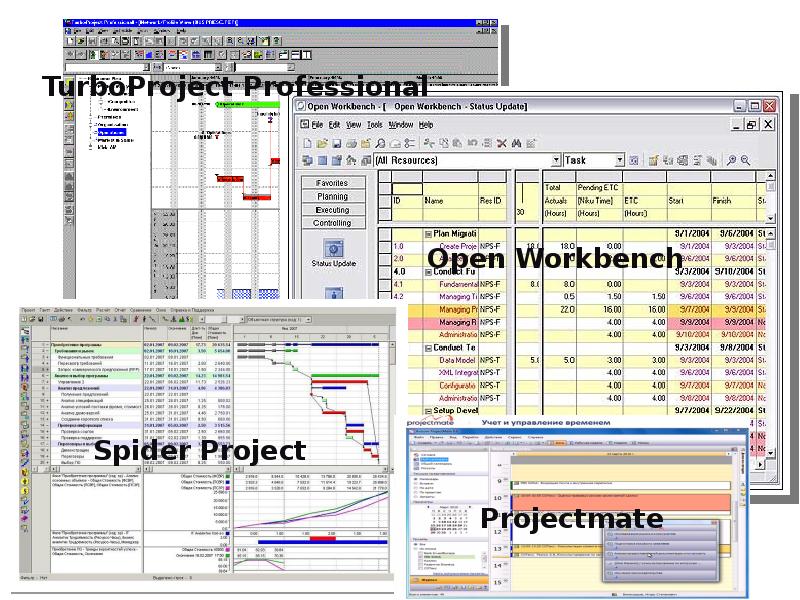Click the Res ID column header
The image size is (800, 600).
click(x=491, y=201)
